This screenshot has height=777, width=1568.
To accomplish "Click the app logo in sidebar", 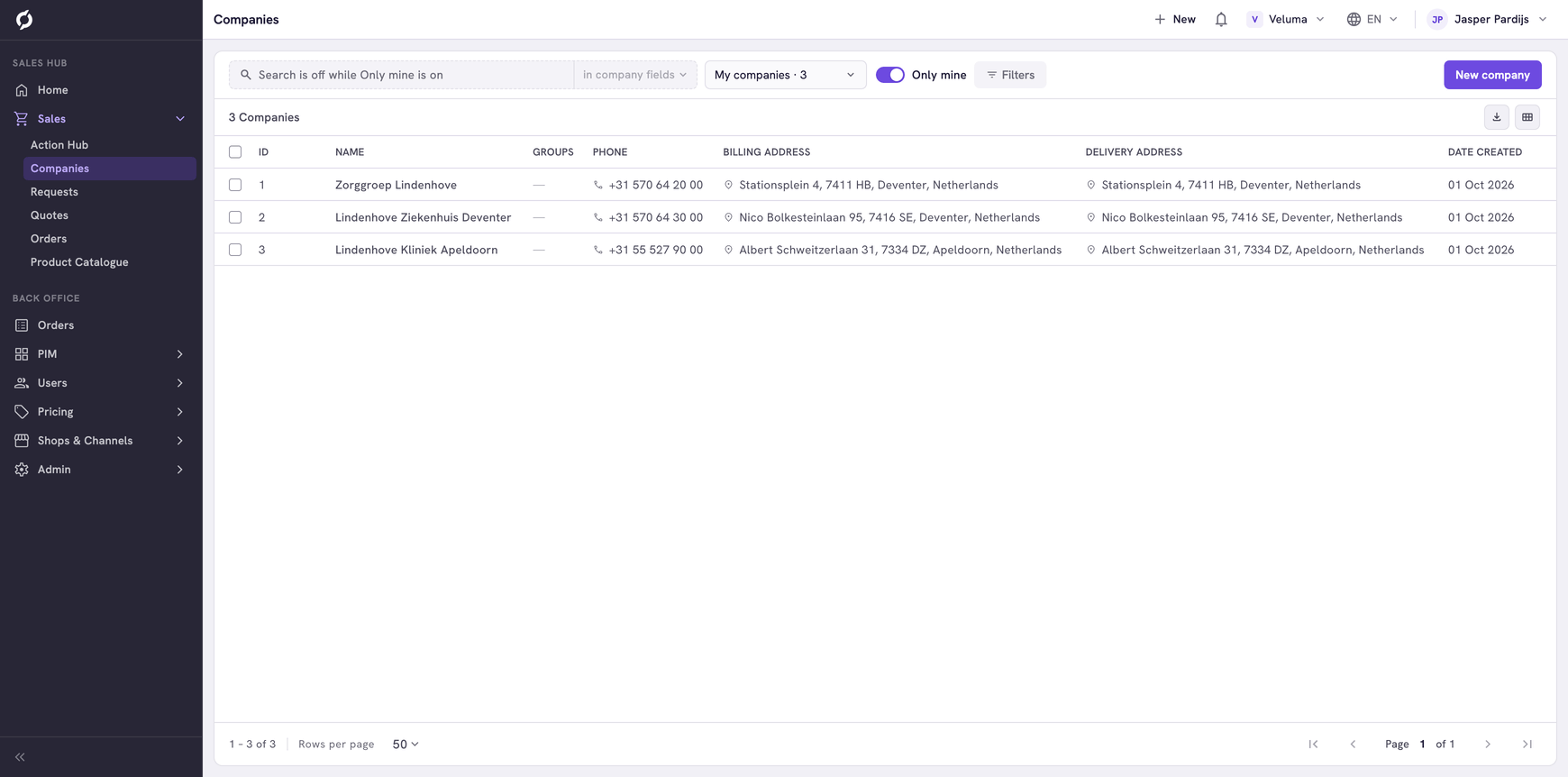I will (24, 19).
